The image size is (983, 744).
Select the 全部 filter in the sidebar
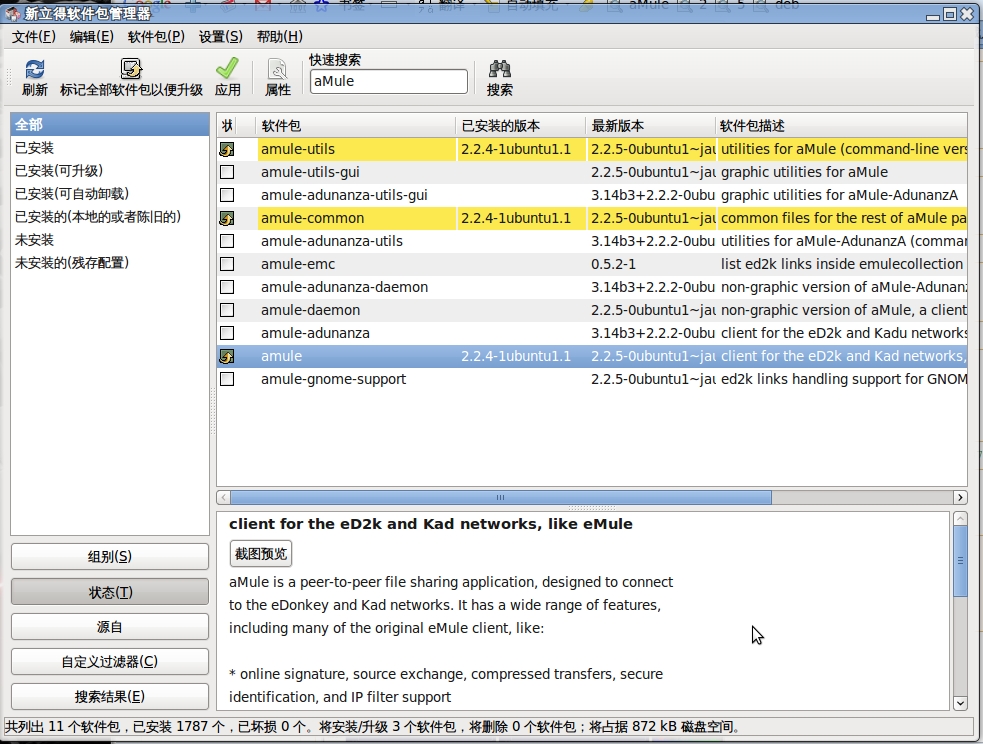(110, 125)
